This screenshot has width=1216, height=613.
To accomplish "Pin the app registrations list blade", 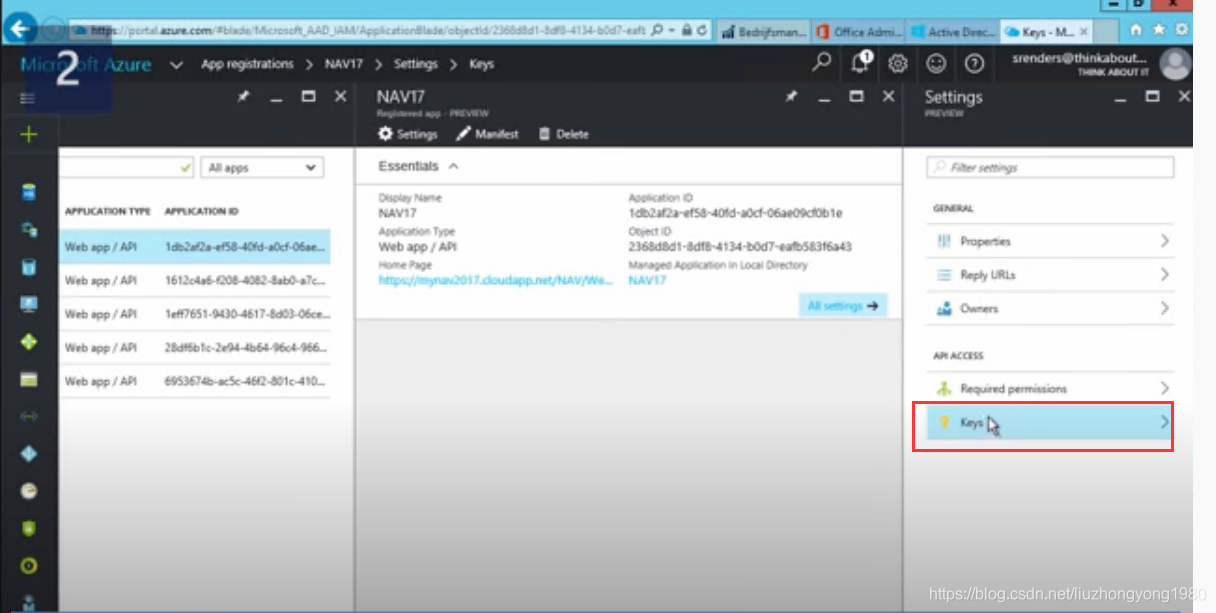I will pyautogui.click(x=243, y=97).
